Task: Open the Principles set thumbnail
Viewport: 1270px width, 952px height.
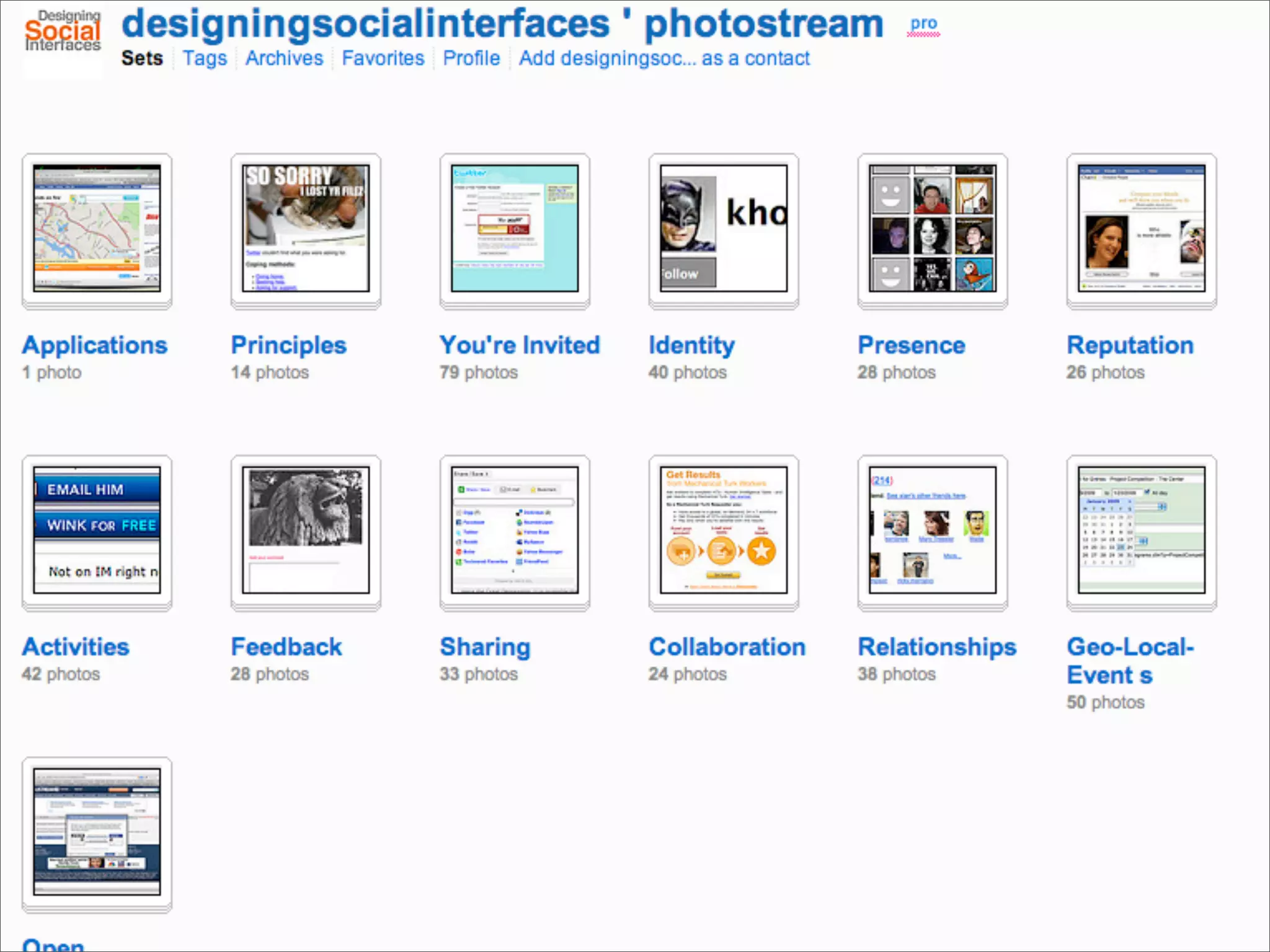Action: coord(306,228)
